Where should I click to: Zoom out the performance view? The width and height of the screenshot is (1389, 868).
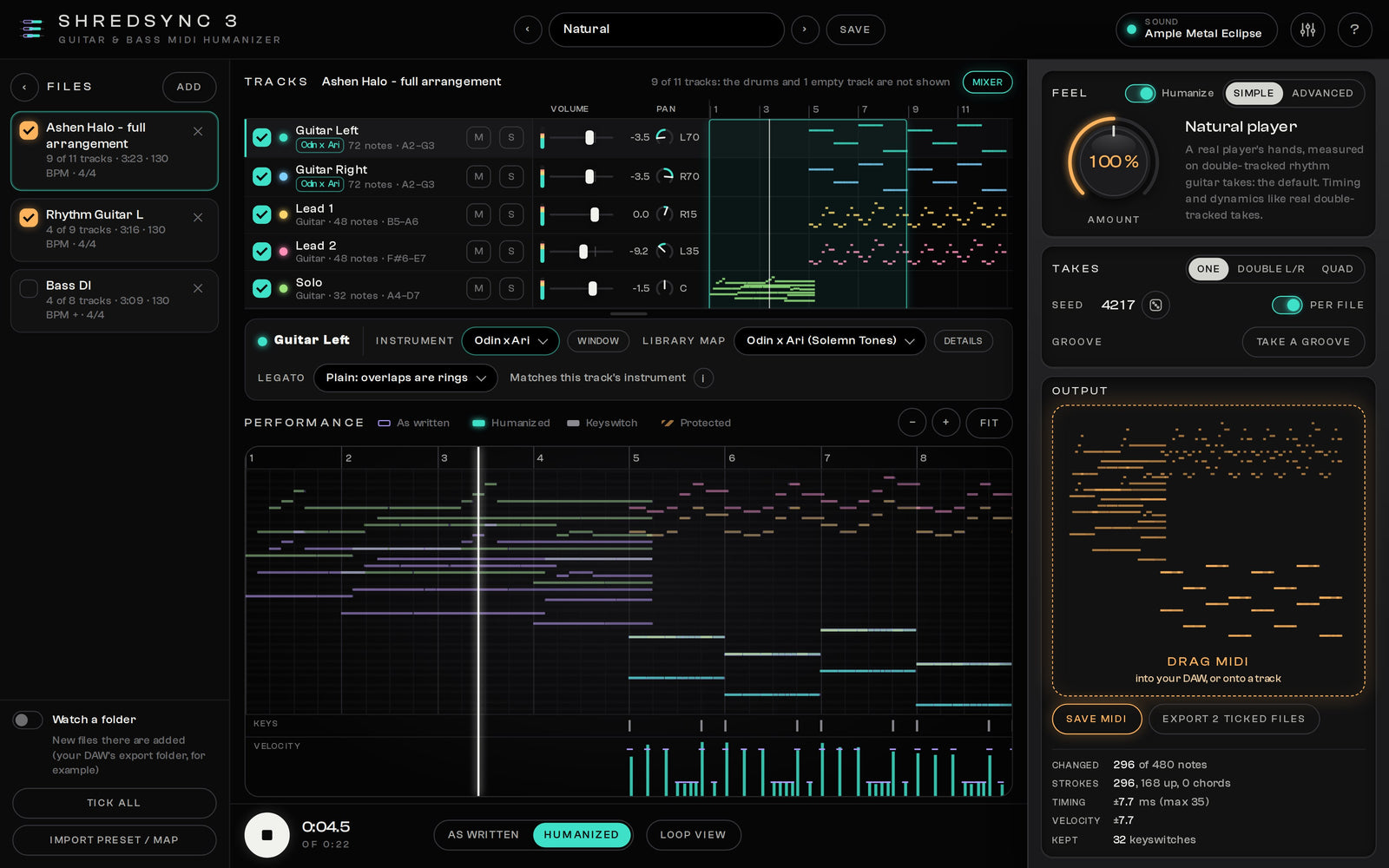pyautogui.click(x=912, y=423)
